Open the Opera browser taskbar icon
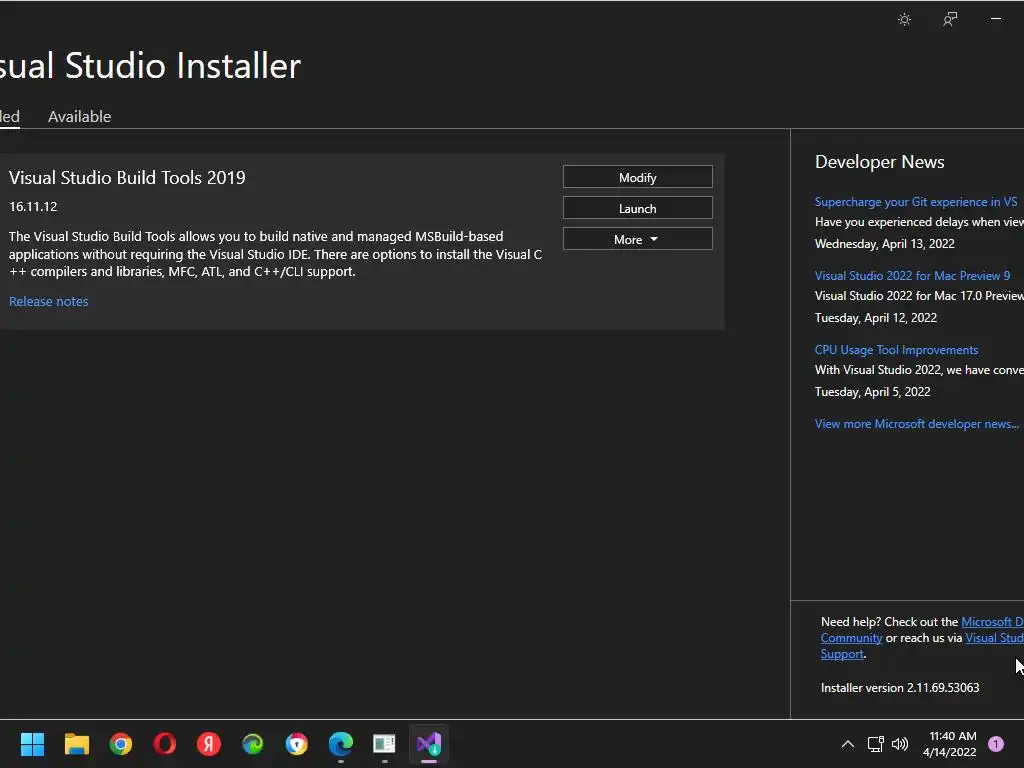The height and width of the screenshot is (768, 1024). coord(165,744)
